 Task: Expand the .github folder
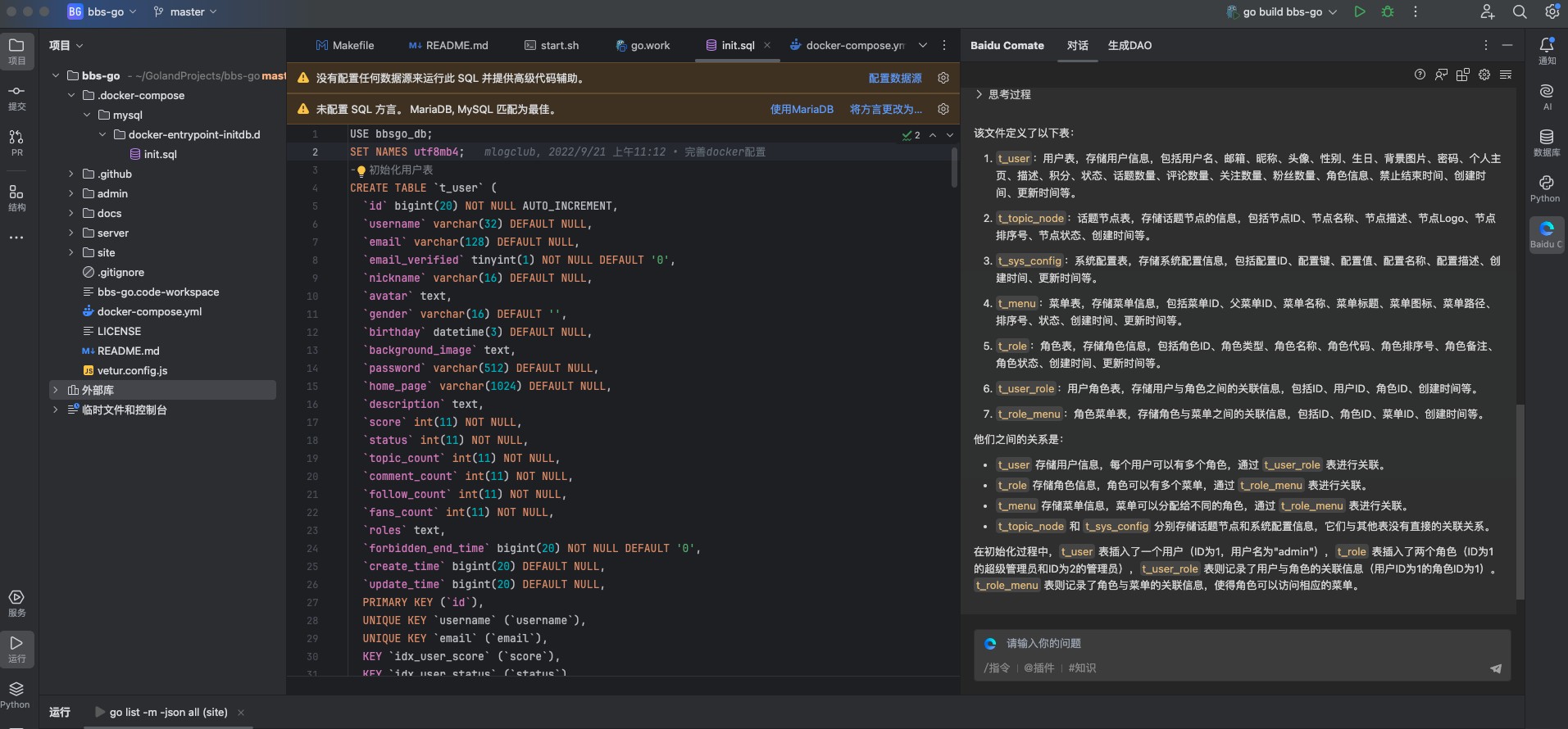point(71,174)
